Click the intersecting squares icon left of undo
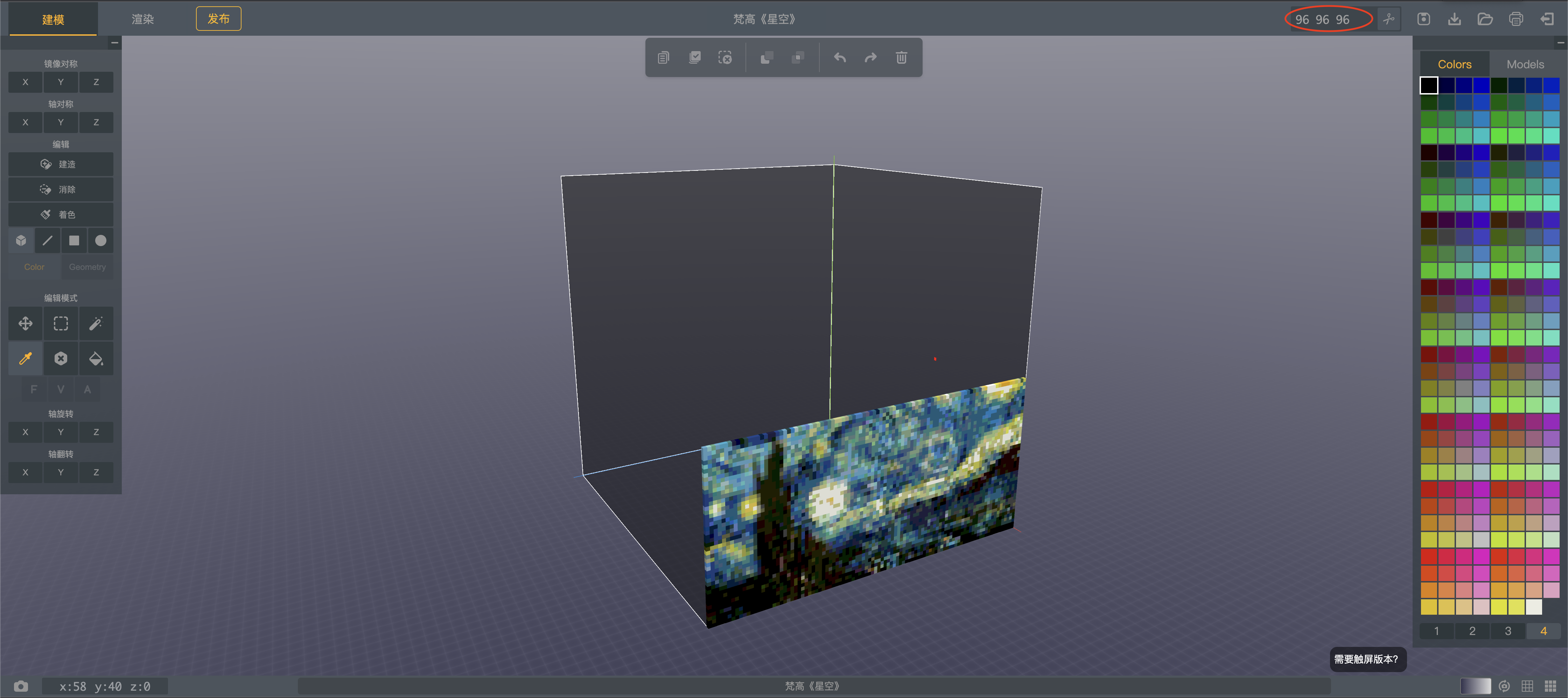The height and width of the screenshot is (698, 1568). point(797,57)
